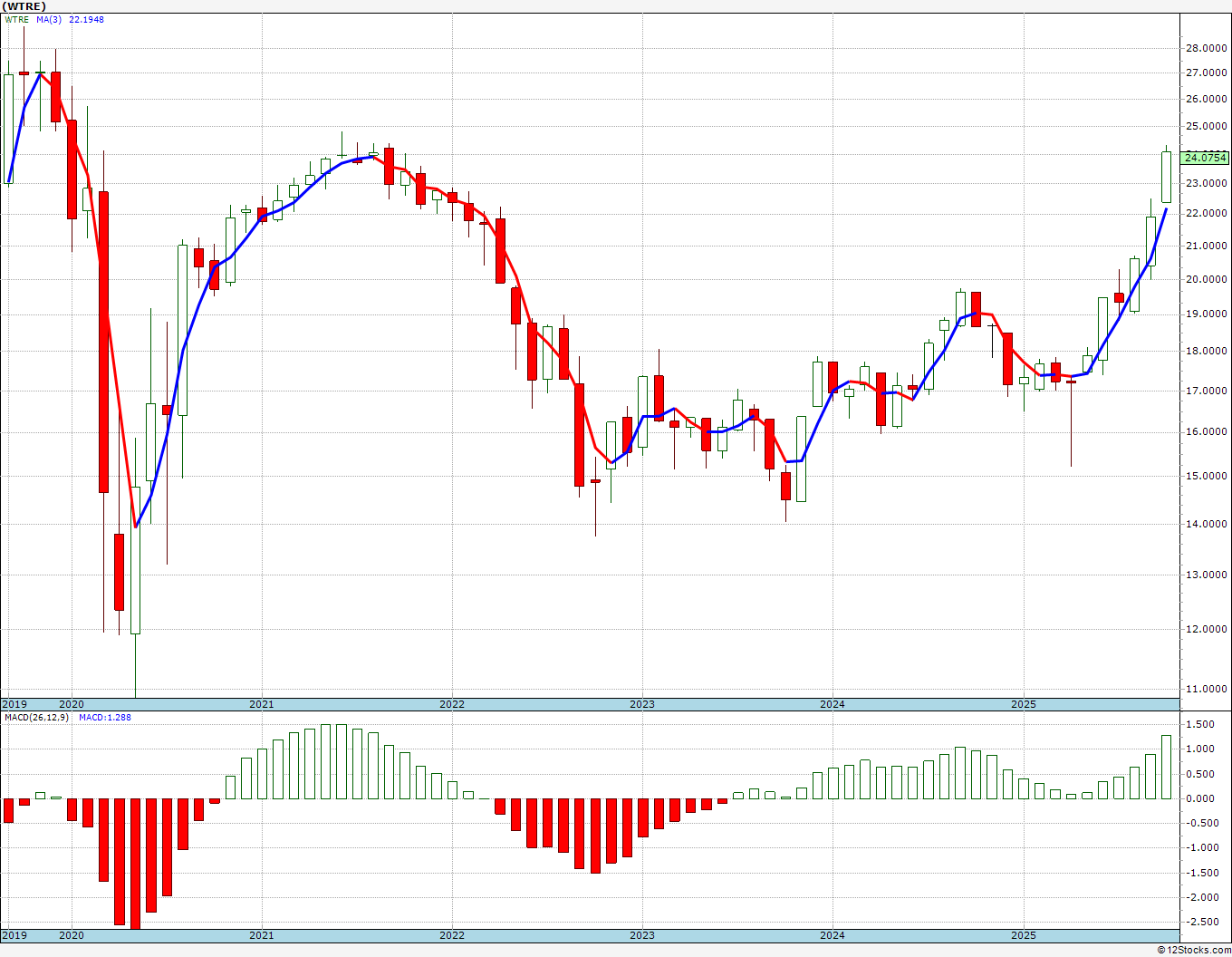Image resolution: width=1232 pixels, height=957 pixels.
Task: Click the 25.0000 price axis label
Action: click(1206, 126)
